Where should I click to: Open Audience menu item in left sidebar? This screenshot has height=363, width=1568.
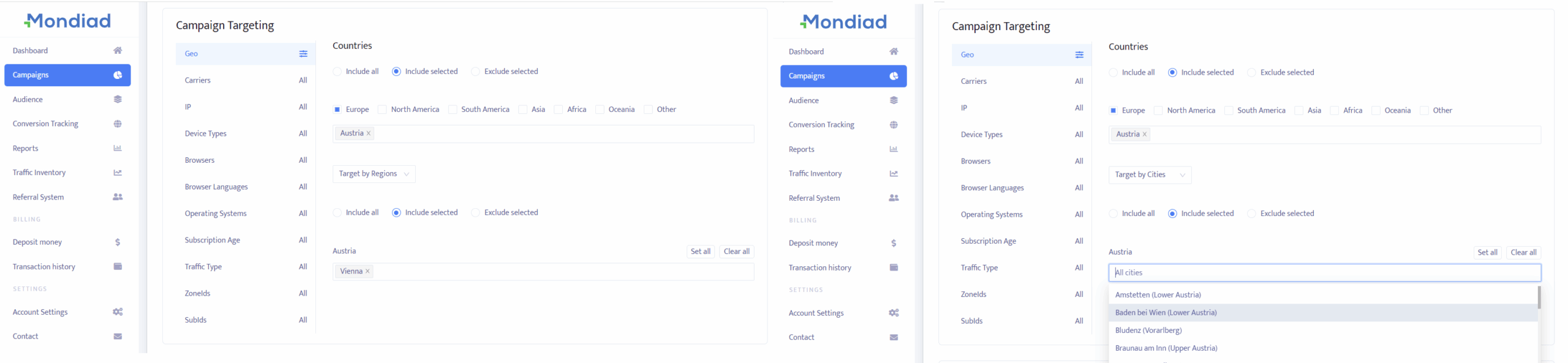[x=67, y=99]
